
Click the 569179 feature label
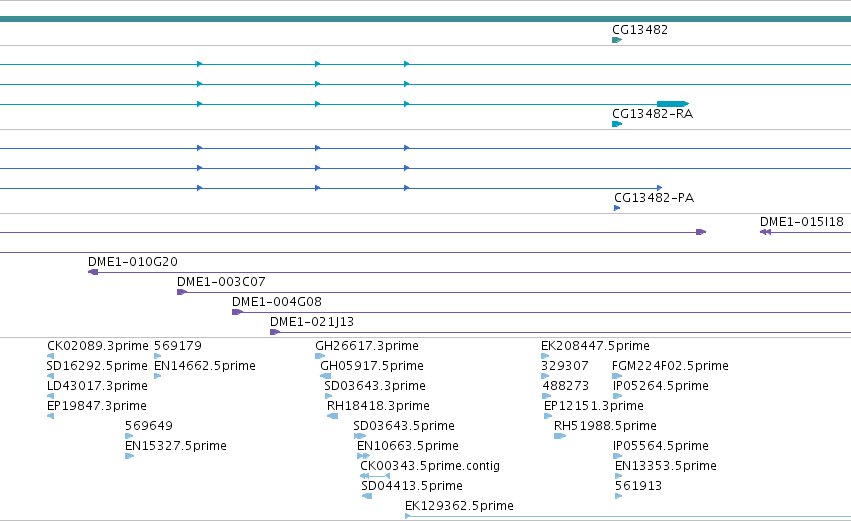(178, 346)
